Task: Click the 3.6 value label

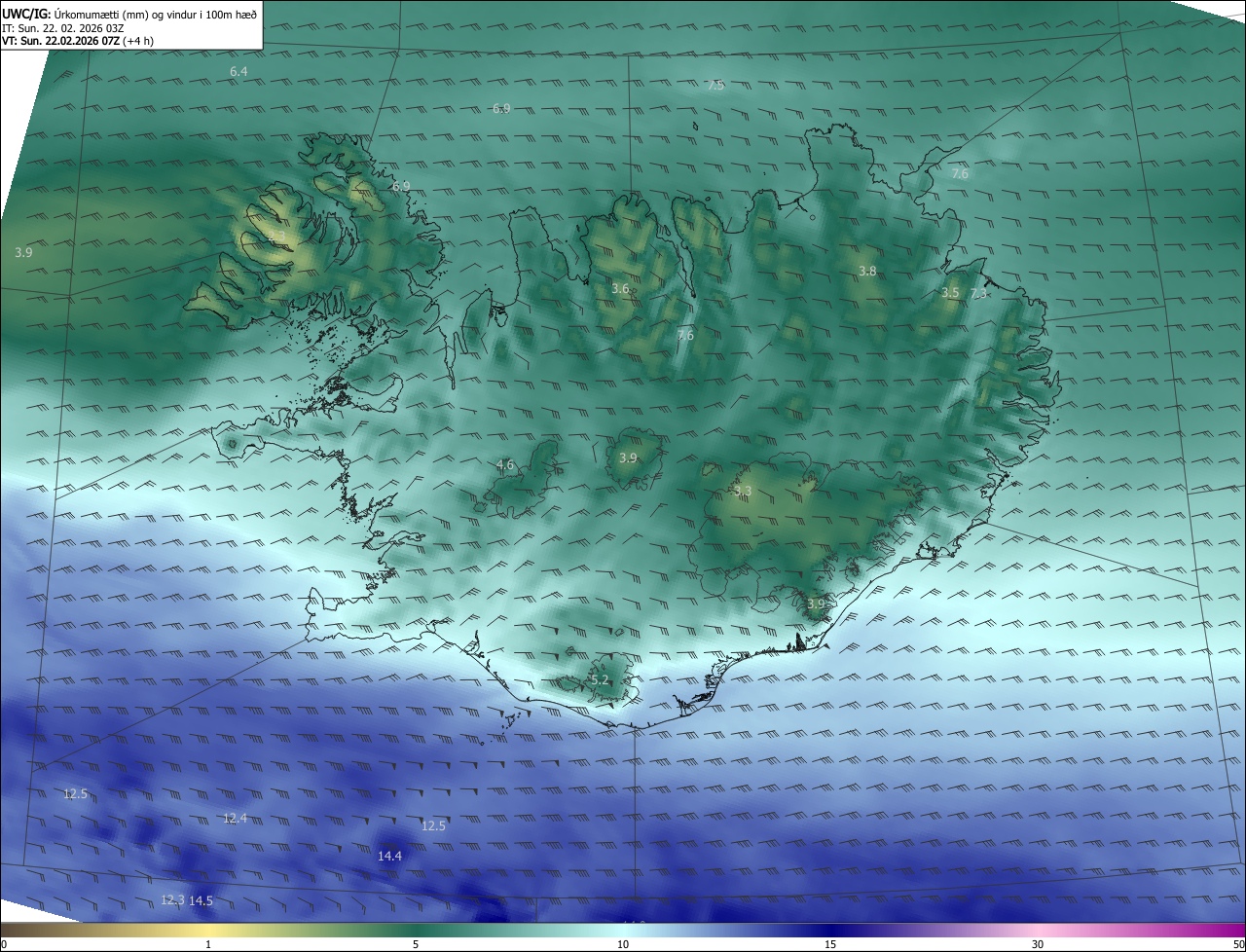Action: (x=620, y=289)
